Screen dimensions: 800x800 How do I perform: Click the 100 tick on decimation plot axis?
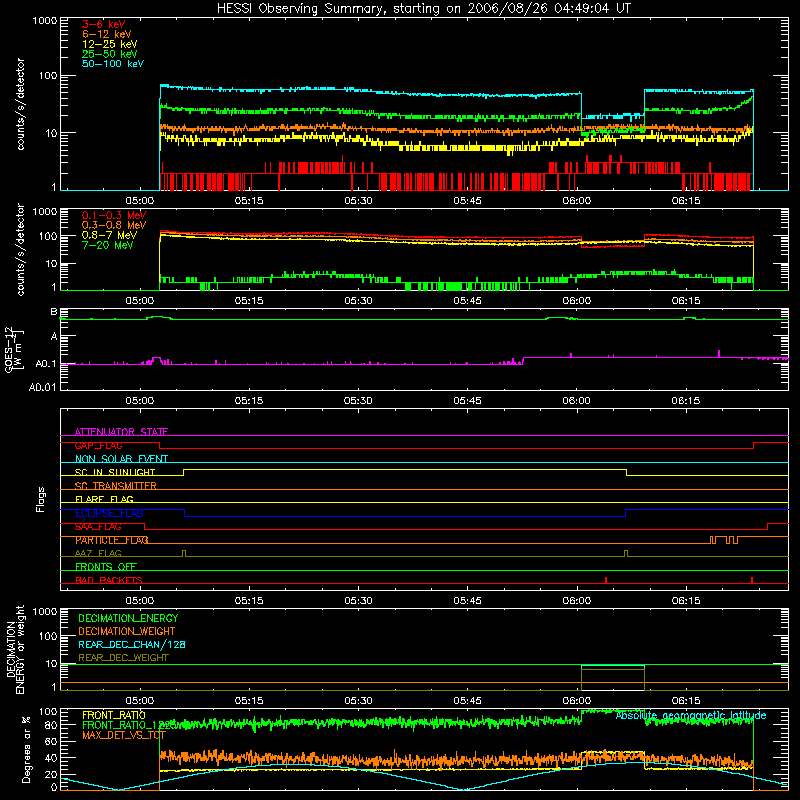[48, 636]
